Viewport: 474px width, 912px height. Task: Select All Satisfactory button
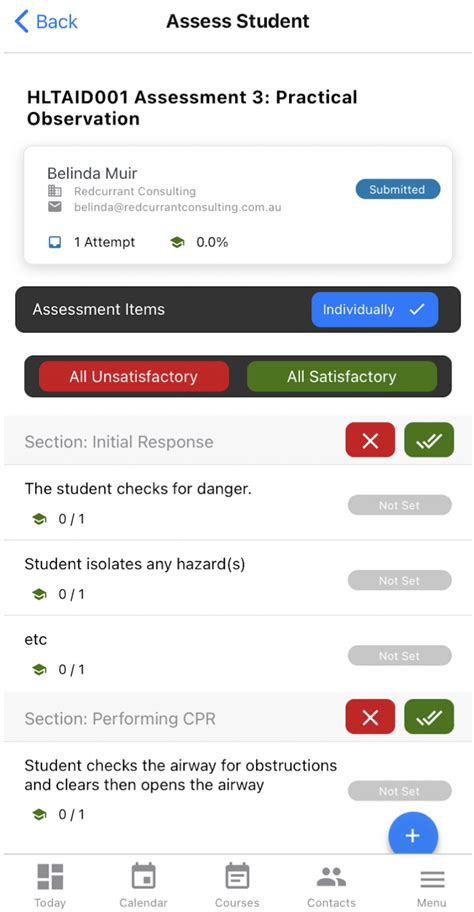pos(342,376)
